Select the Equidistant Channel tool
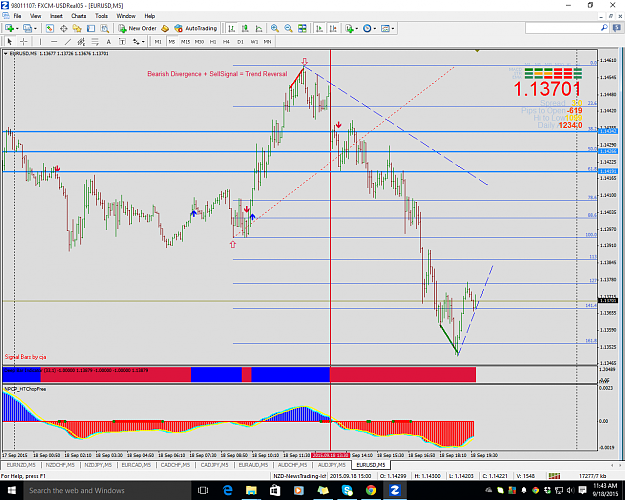This screenshot has height=500, width=625. pos(81,41)
